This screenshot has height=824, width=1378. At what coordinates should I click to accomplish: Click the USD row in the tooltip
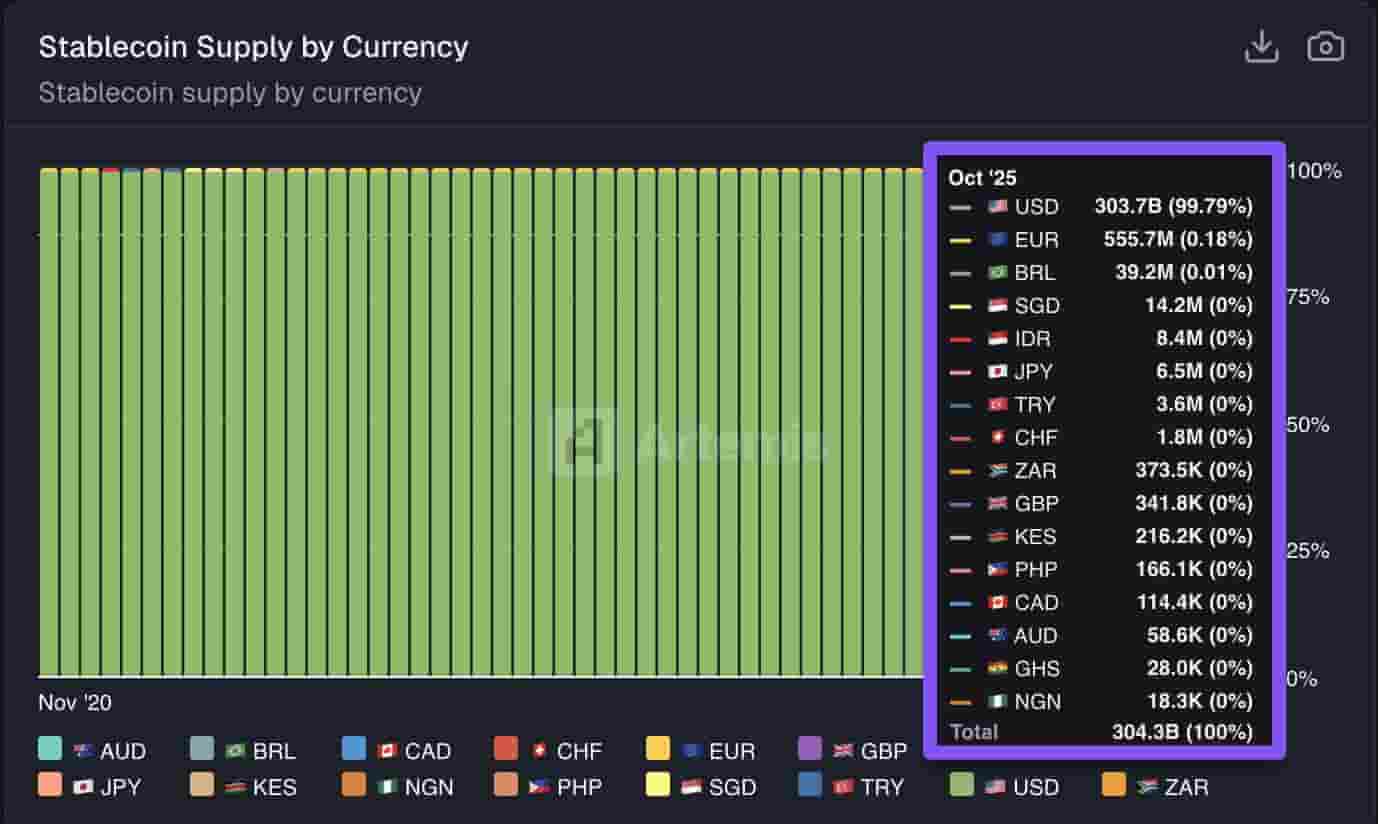click(1100, 207)
